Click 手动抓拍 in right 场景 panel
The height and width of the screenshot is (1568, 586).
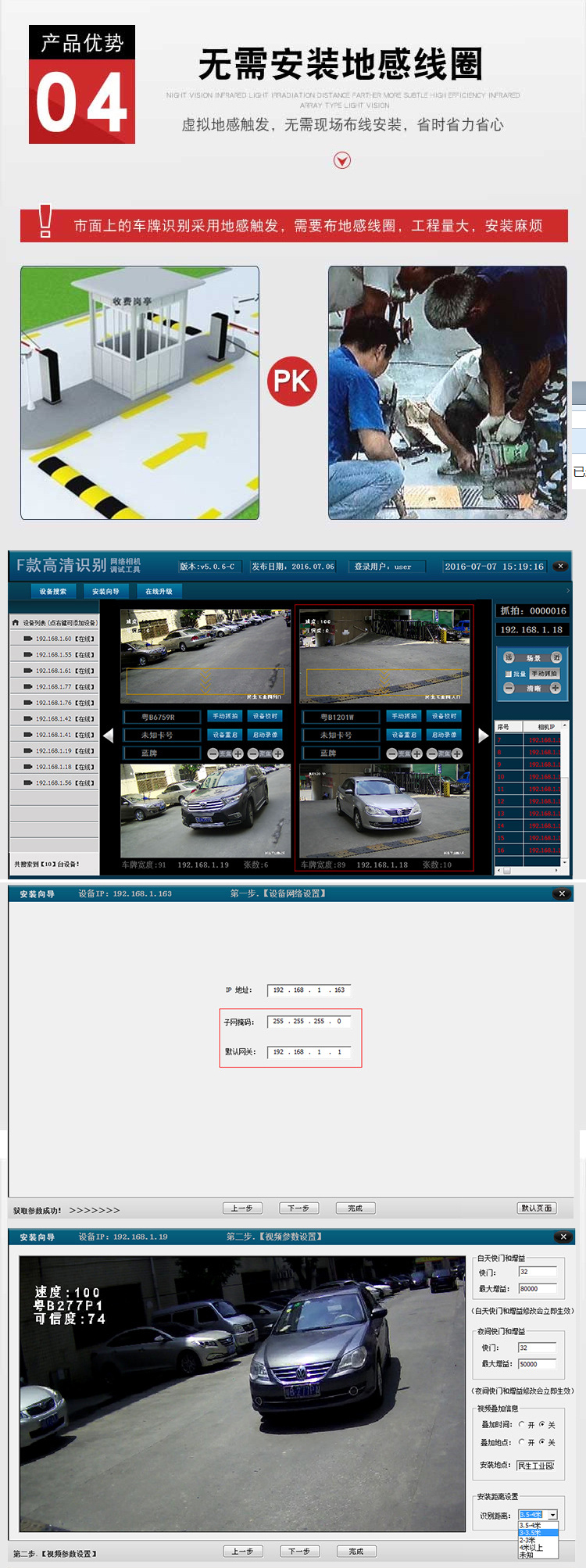point(545,674)
